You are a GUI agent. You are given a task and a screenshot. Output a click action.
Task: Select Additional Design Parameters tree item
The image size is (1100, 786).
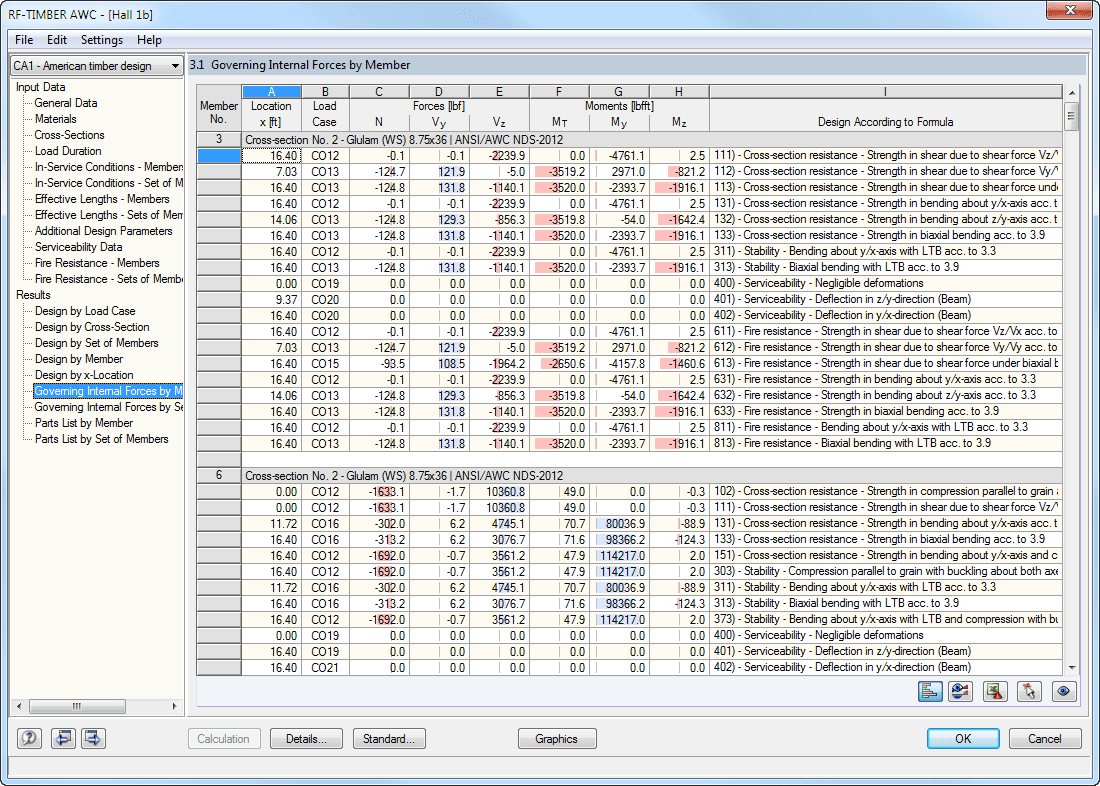click(104, 232)
